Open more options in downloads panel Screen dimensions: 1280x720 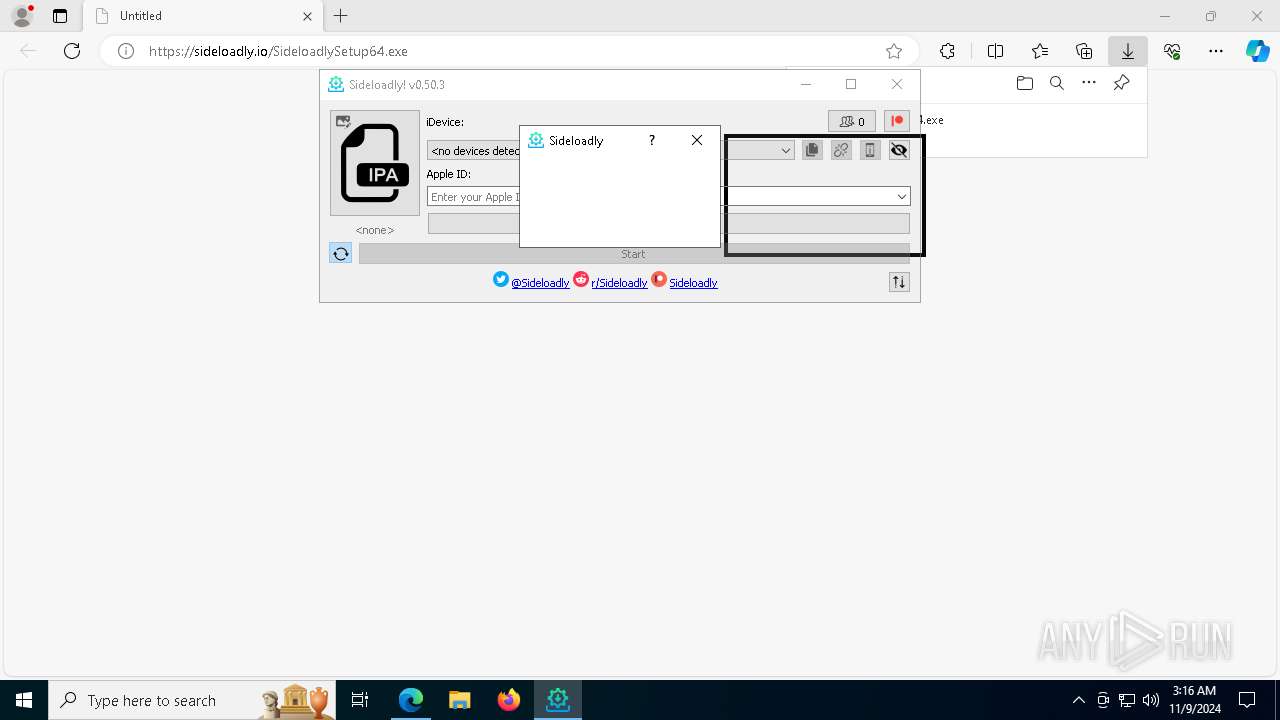(x=1089, y=84)
